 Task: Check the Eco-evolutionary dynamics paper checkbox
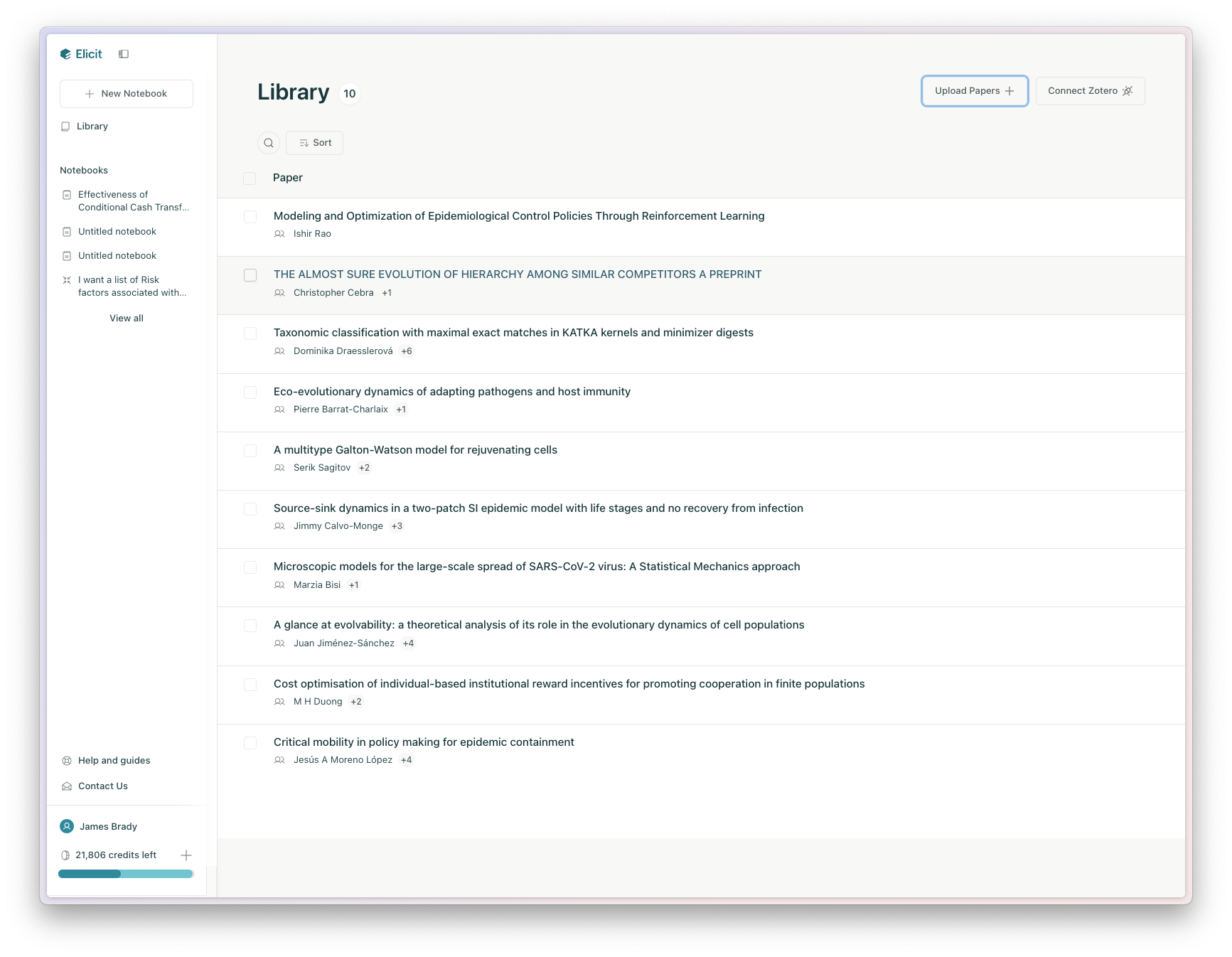pos(250,392)
